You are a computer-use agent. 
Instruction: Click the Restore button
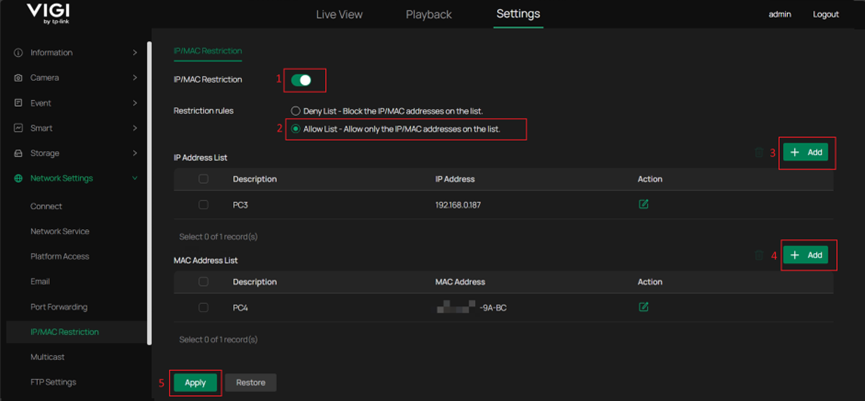point(251,383)
